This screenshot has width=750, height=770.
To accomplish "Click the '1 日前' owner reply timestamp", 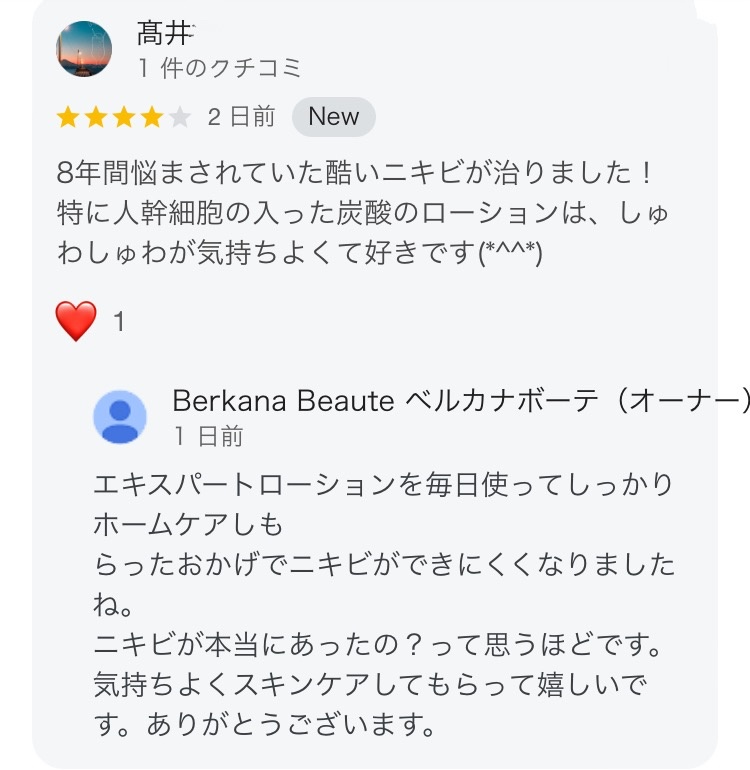I will [207, 436].
